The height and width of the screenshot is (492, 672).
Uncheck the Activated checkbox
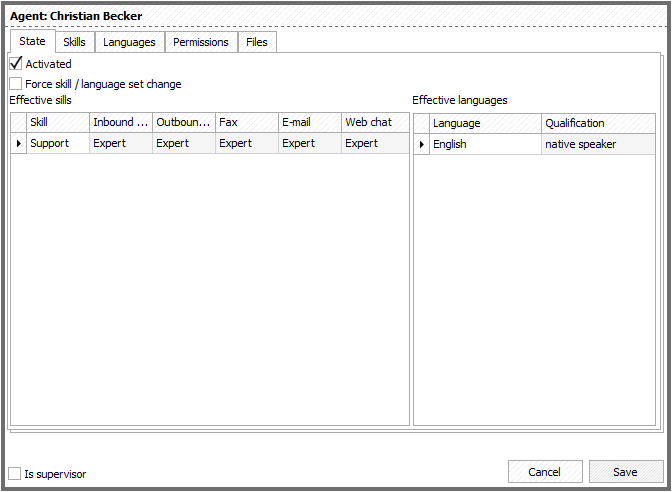point(16,64)
